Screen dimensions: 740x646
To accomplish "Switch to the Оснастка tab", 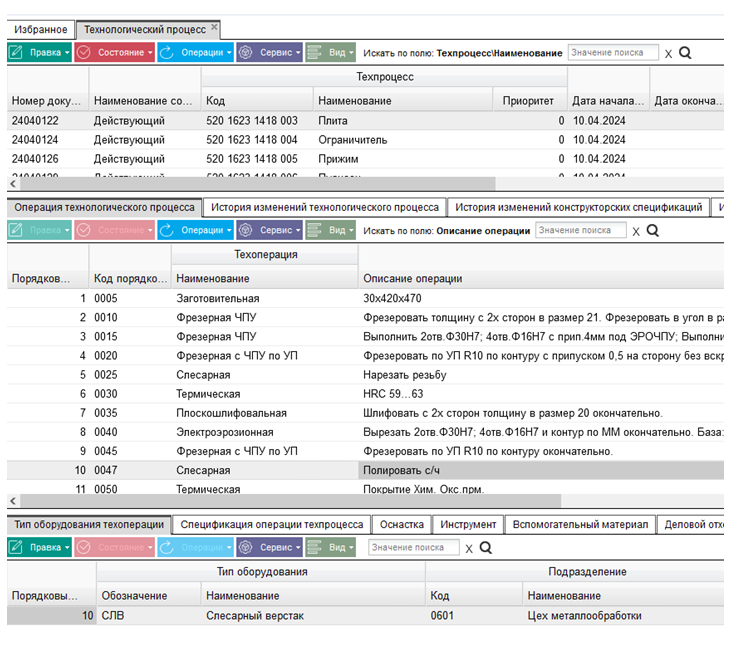I will coord(402,525).
